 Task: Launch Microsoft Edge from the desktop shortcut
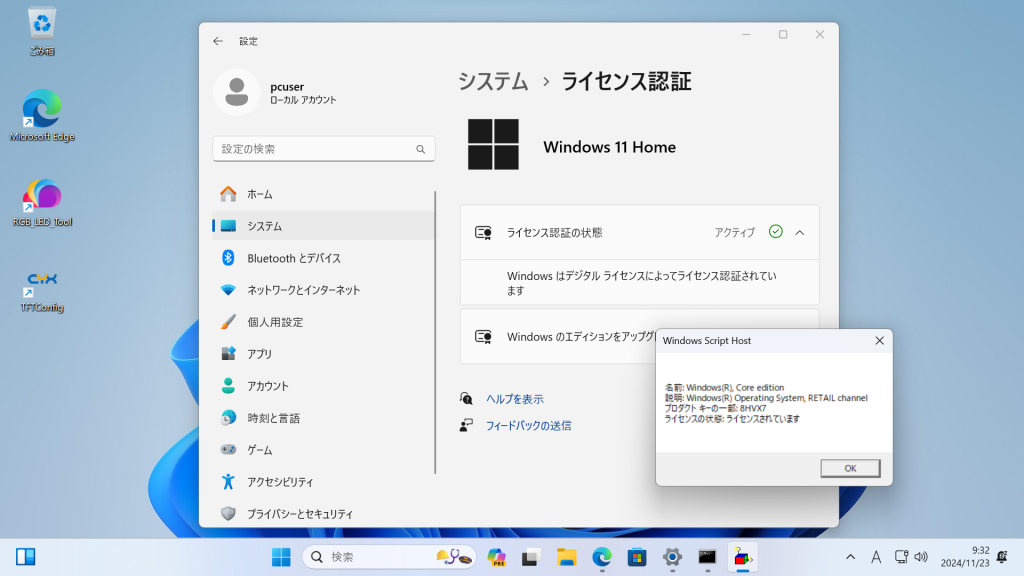[x=42, y=116]
